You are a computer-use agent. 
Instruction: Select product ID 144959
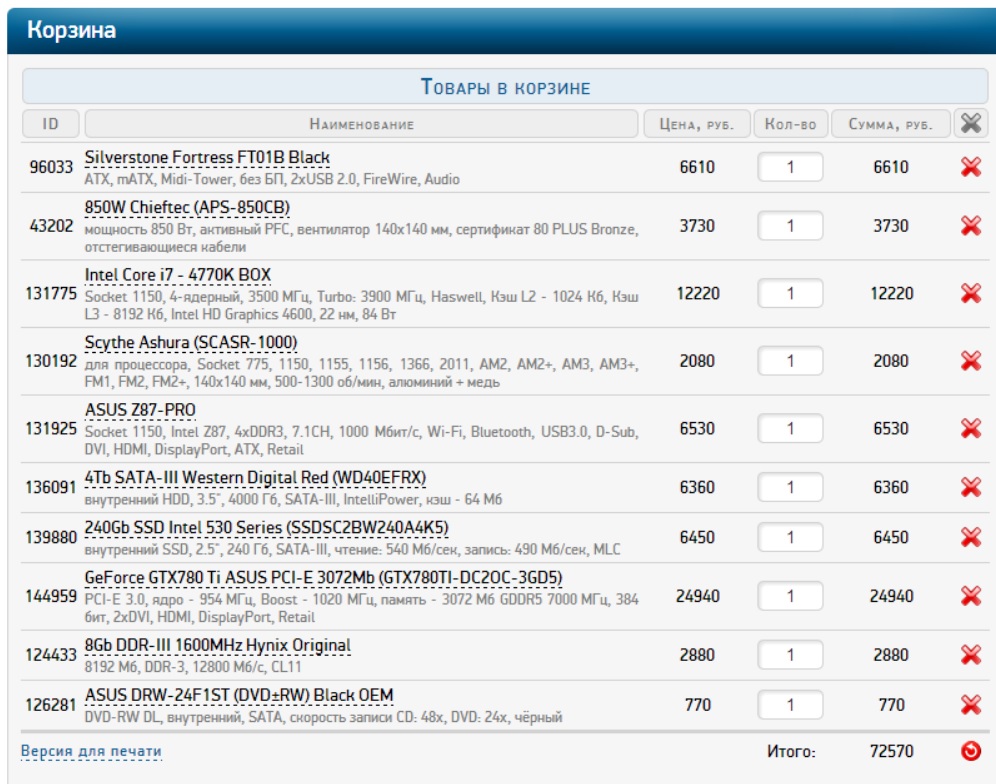[x=51, y=596]
